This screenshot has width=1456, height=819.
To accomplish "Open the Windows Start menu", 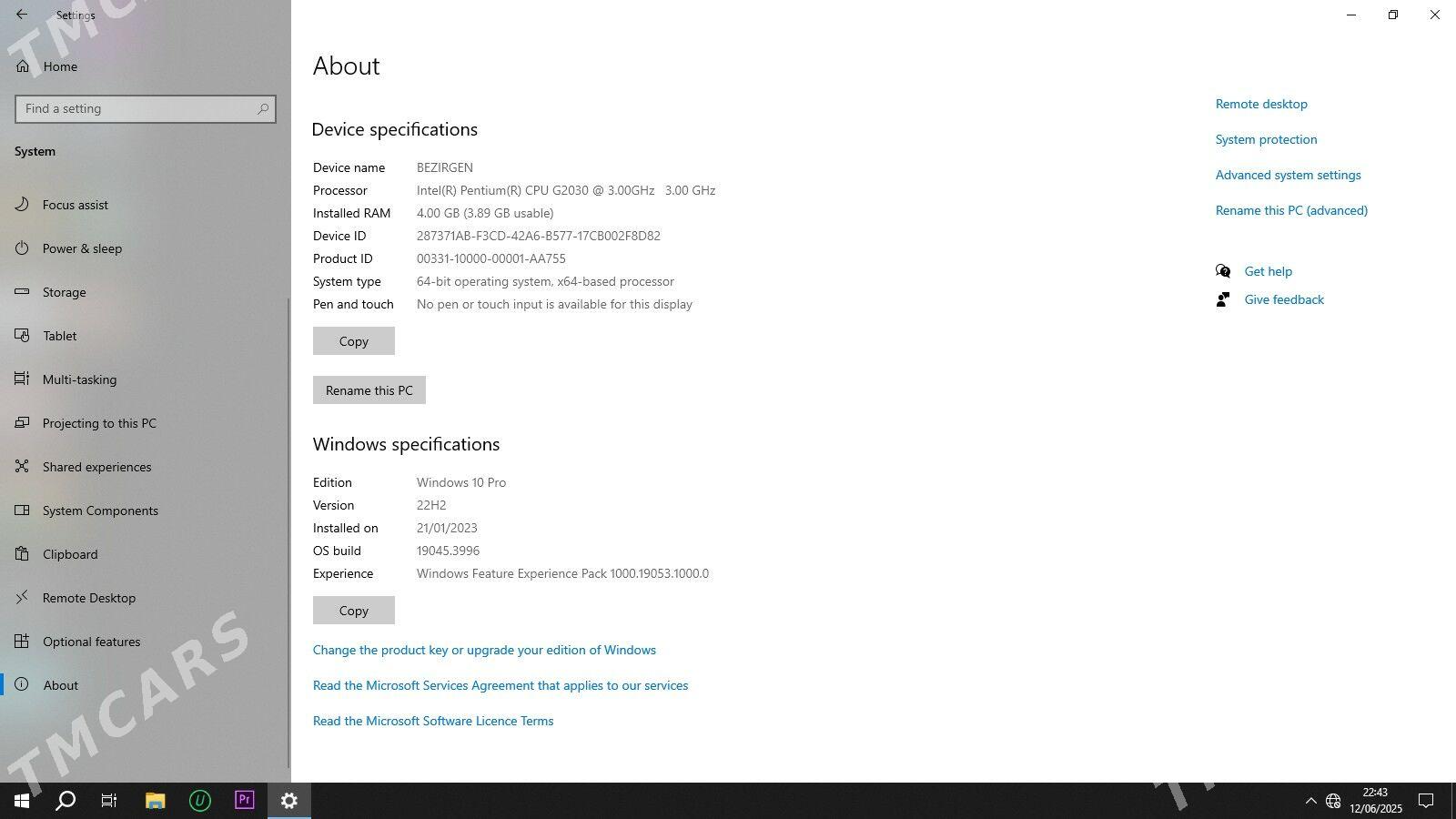I will tap(22, 801).
